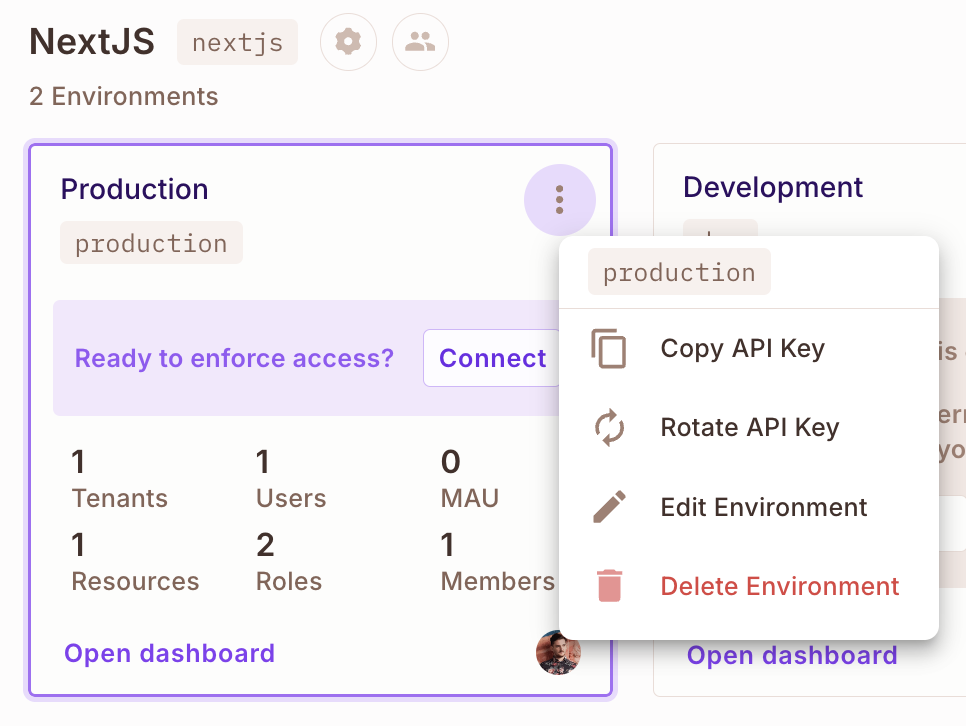
Task: Select Edit Environment menu entry
Action: coord(763,507)
